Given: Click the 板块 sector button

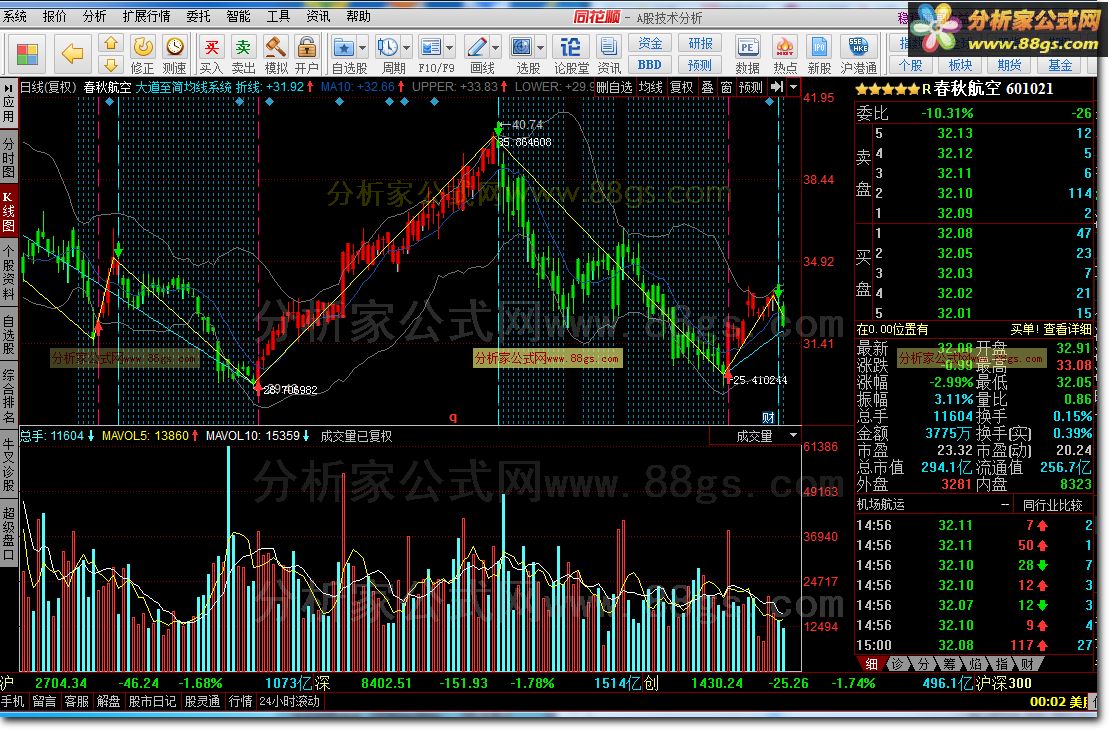Looking at the screenshot, I should (x=961, y=65).
